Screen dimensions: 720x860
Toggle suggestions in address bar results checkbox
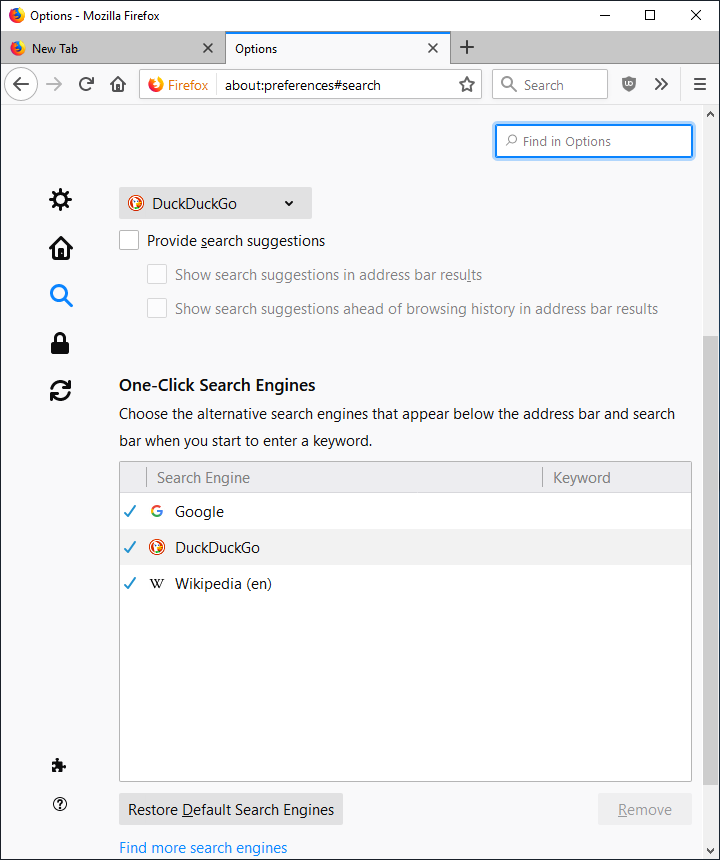coord(157,274)
